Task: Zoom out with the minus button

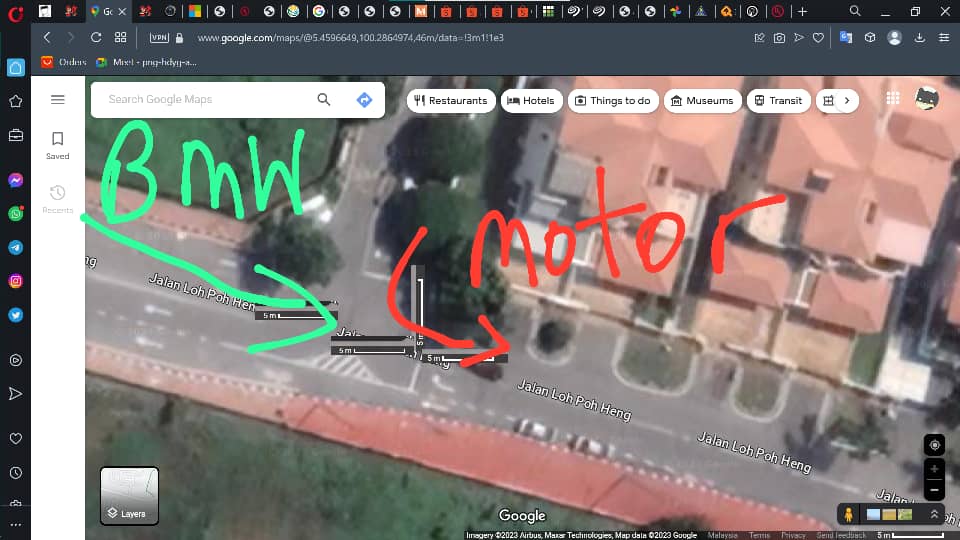Action: point(934,490)
